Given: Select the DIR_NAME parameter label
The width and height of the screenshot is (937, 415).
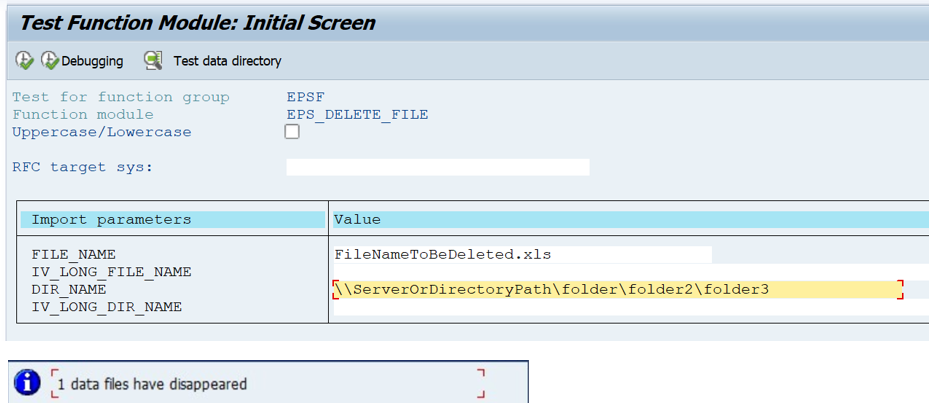Looking at the screenshot, I should (x=69, y=290).
